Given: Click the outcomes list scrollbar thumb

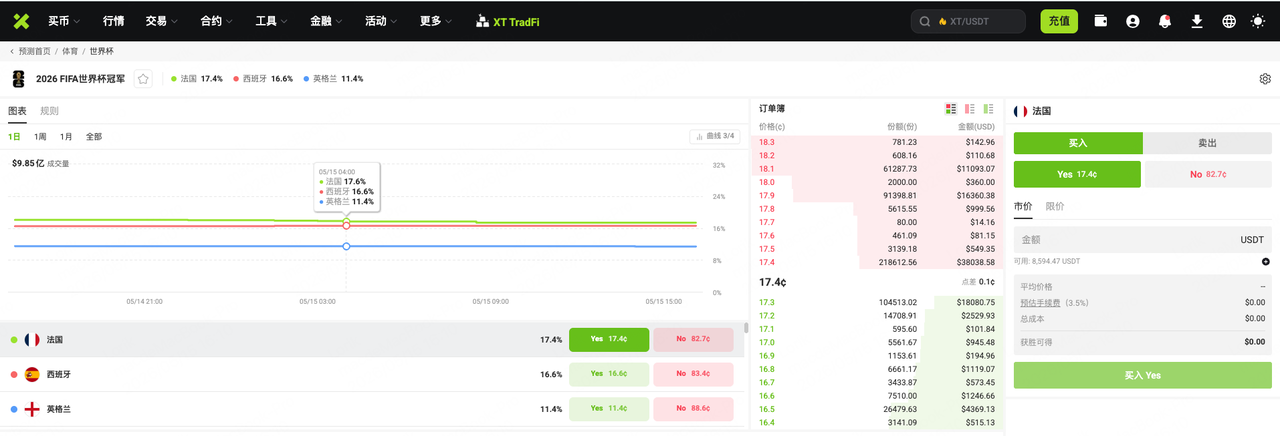Looking at the screenshot, I should tap(746, 328).
